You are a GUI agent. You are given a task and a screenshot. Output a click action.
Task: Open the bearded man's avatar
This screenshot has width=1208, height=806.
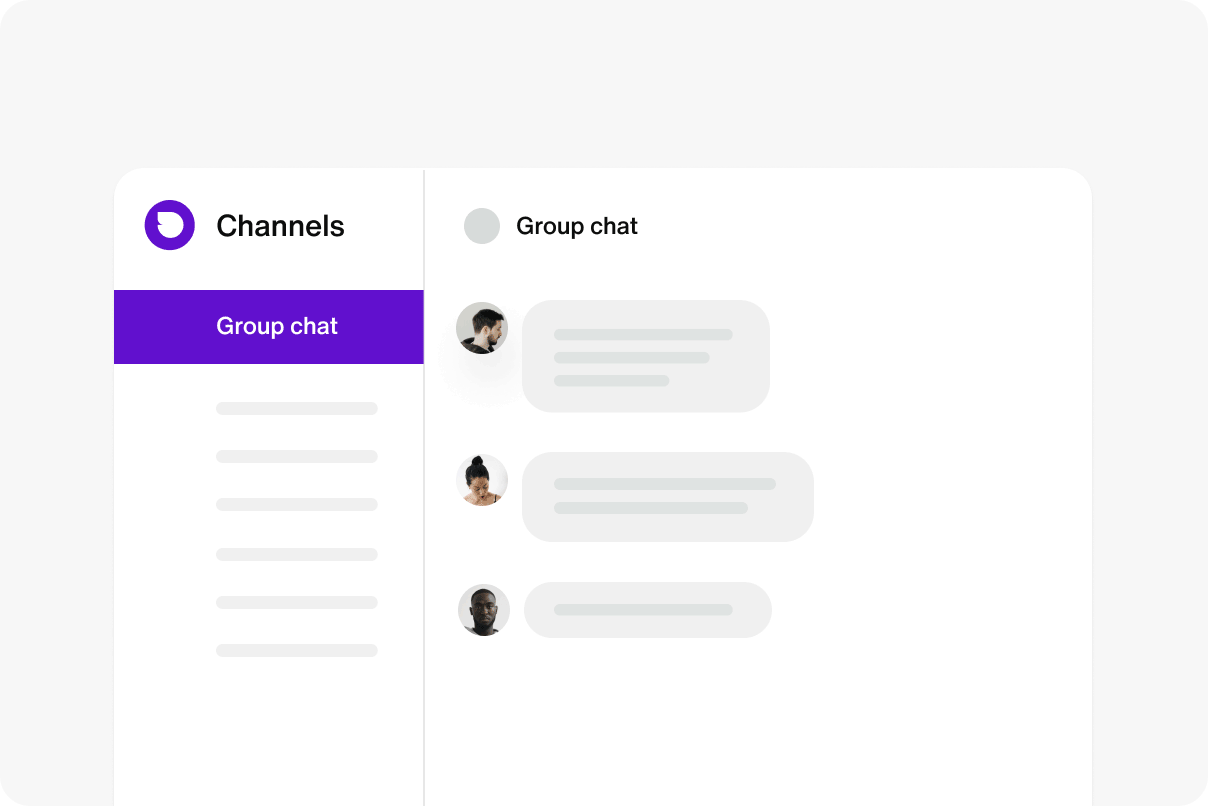482,328
